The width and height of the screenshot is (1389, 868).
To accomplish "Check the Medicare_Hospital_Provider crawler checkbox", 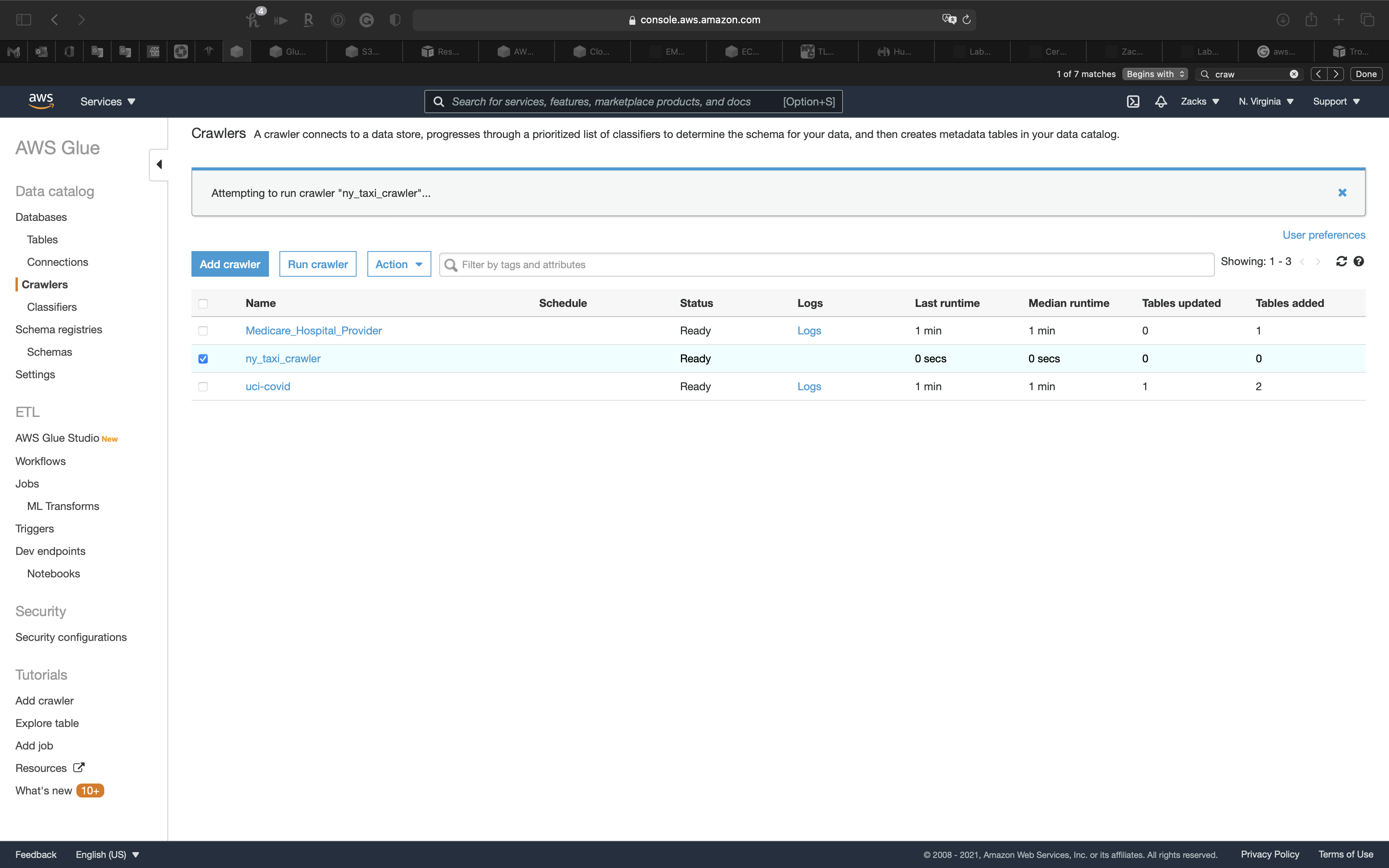I will coord(203,331).
